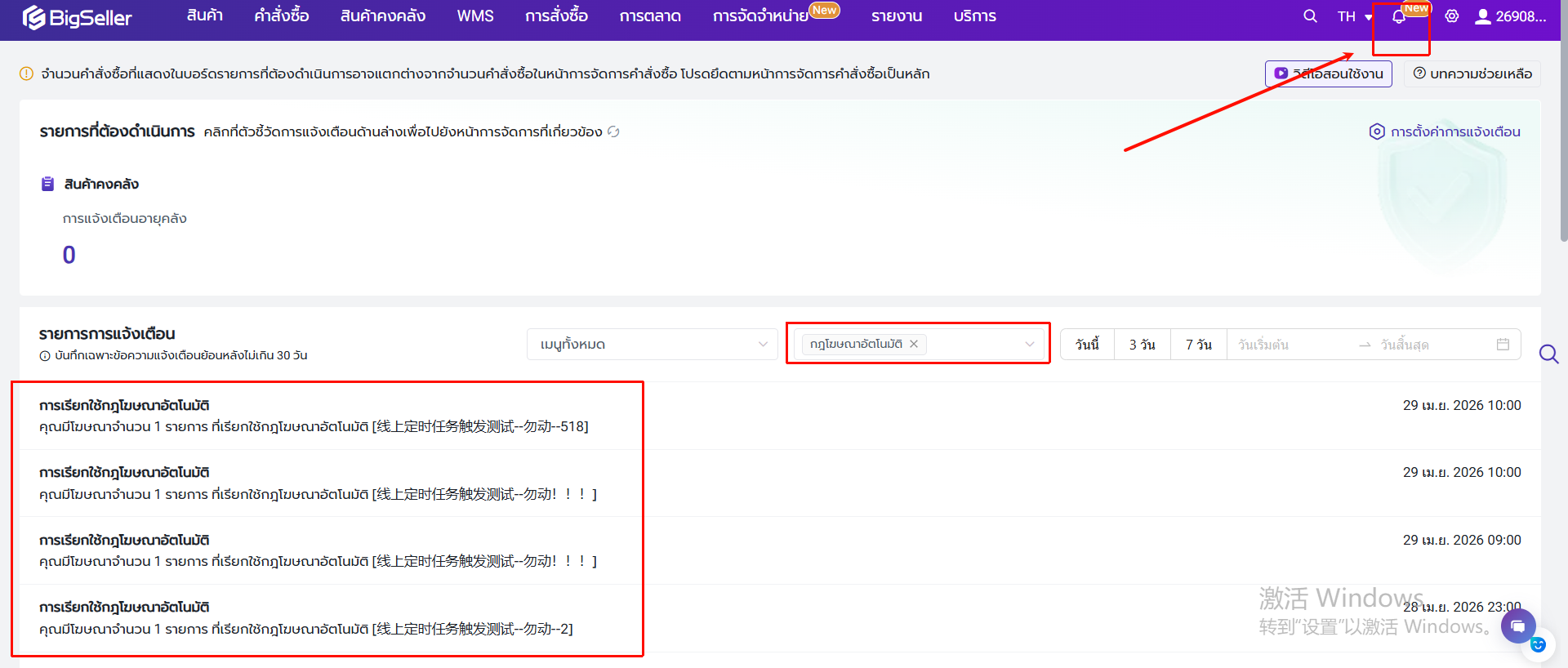Screen dimensions: 1568x668
Task: Open the calendar icon in date range
Action: coord(1503,345)
